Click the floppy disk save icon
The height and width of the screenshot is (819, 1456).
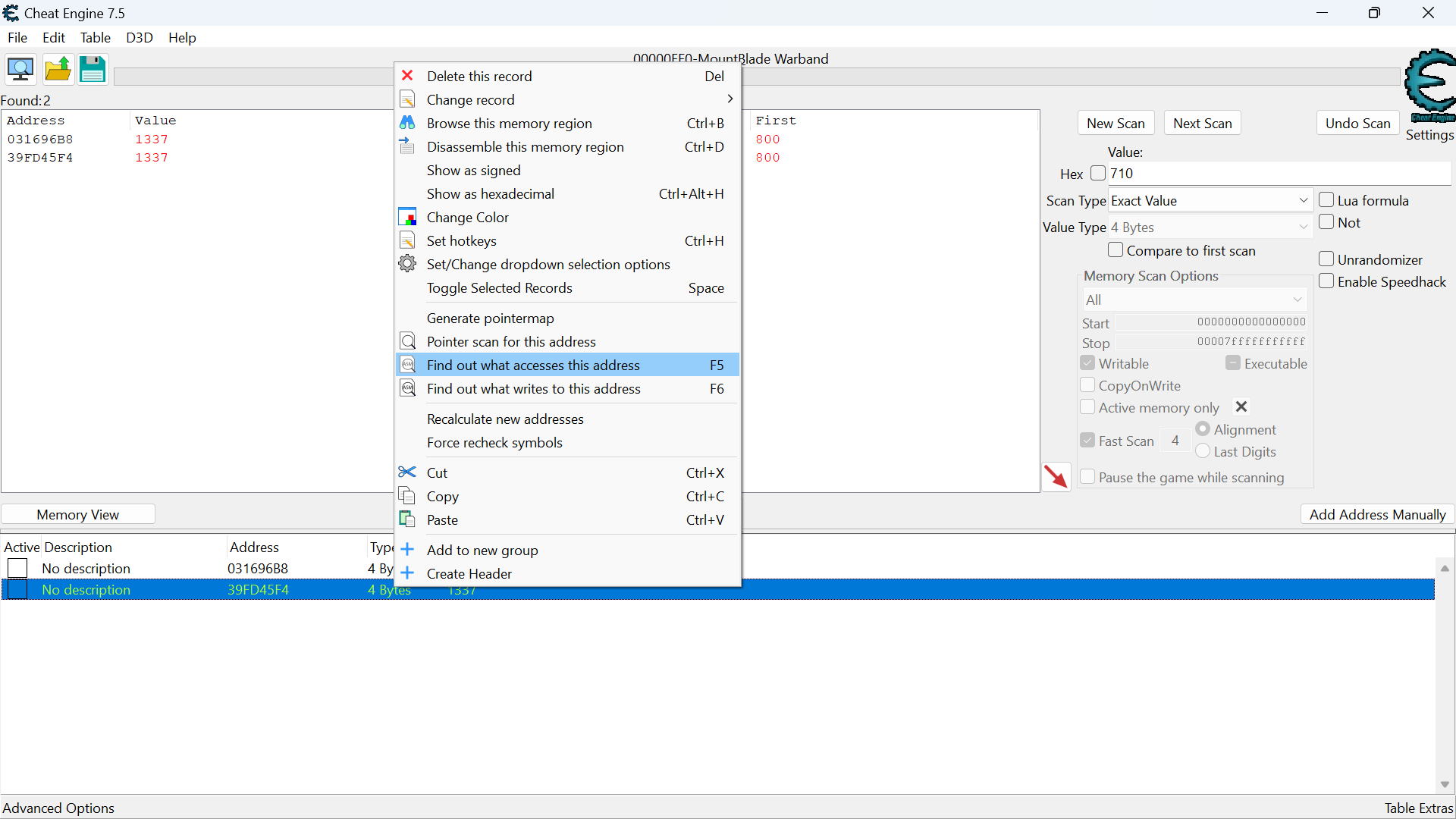coord(93,70)
